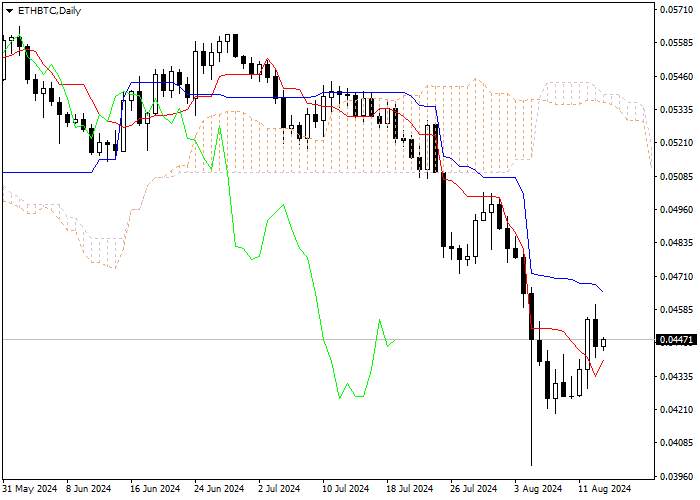Viewport: 700px width, 500px height.
Task: Click the current price label 0.04471
Action: 677,340
